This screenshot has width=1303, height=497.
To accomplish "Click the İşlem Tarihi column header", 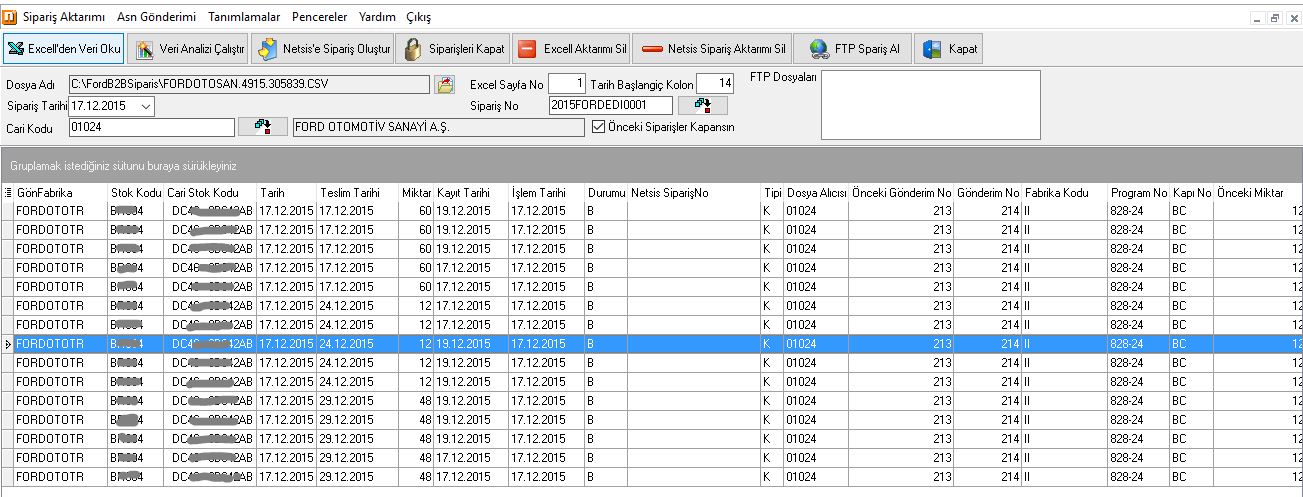I will [x=546, y=192].
